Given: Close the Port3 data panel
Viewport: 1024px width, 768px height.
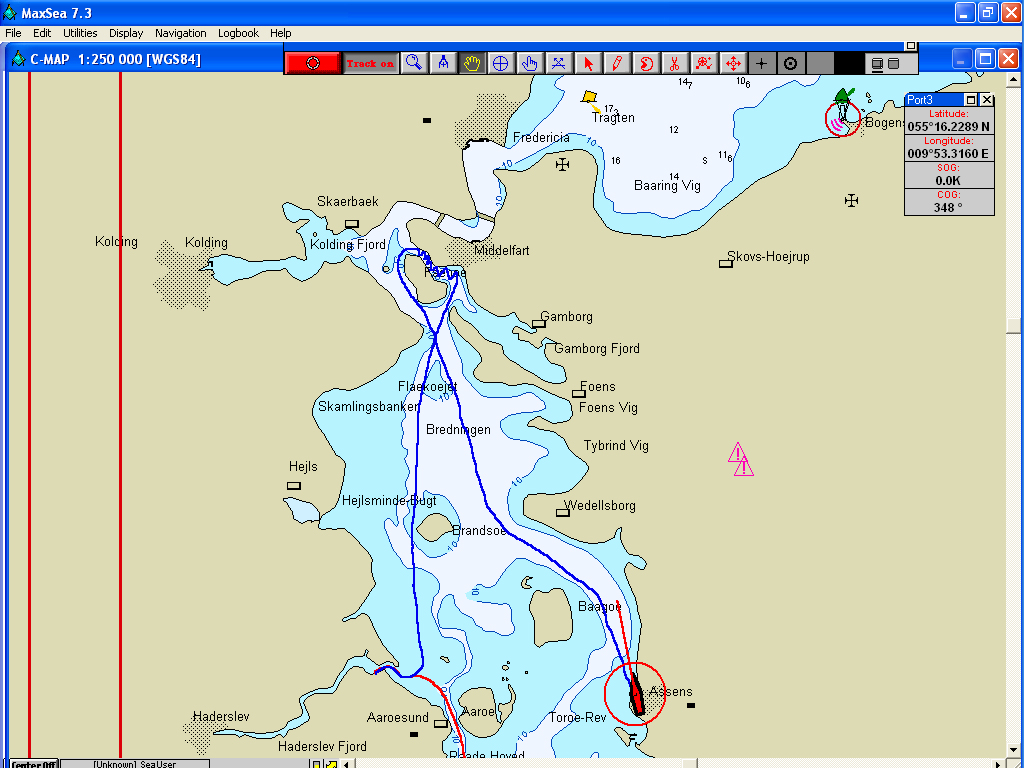Looking at the screenshot, I should pos(987,99).
